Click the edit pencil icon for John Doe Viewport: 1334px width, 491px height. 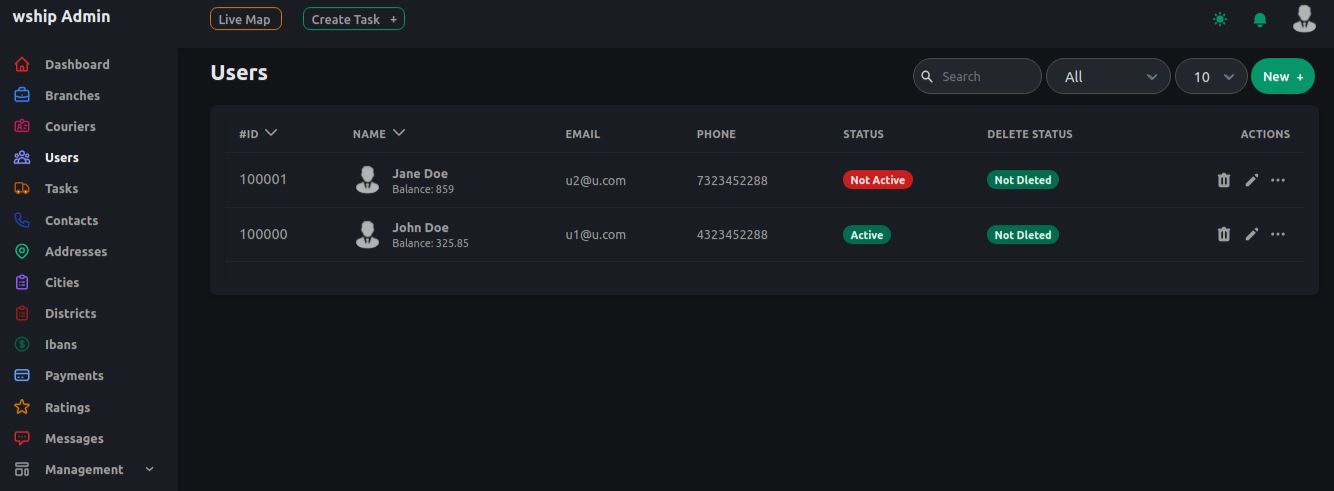1251,234
